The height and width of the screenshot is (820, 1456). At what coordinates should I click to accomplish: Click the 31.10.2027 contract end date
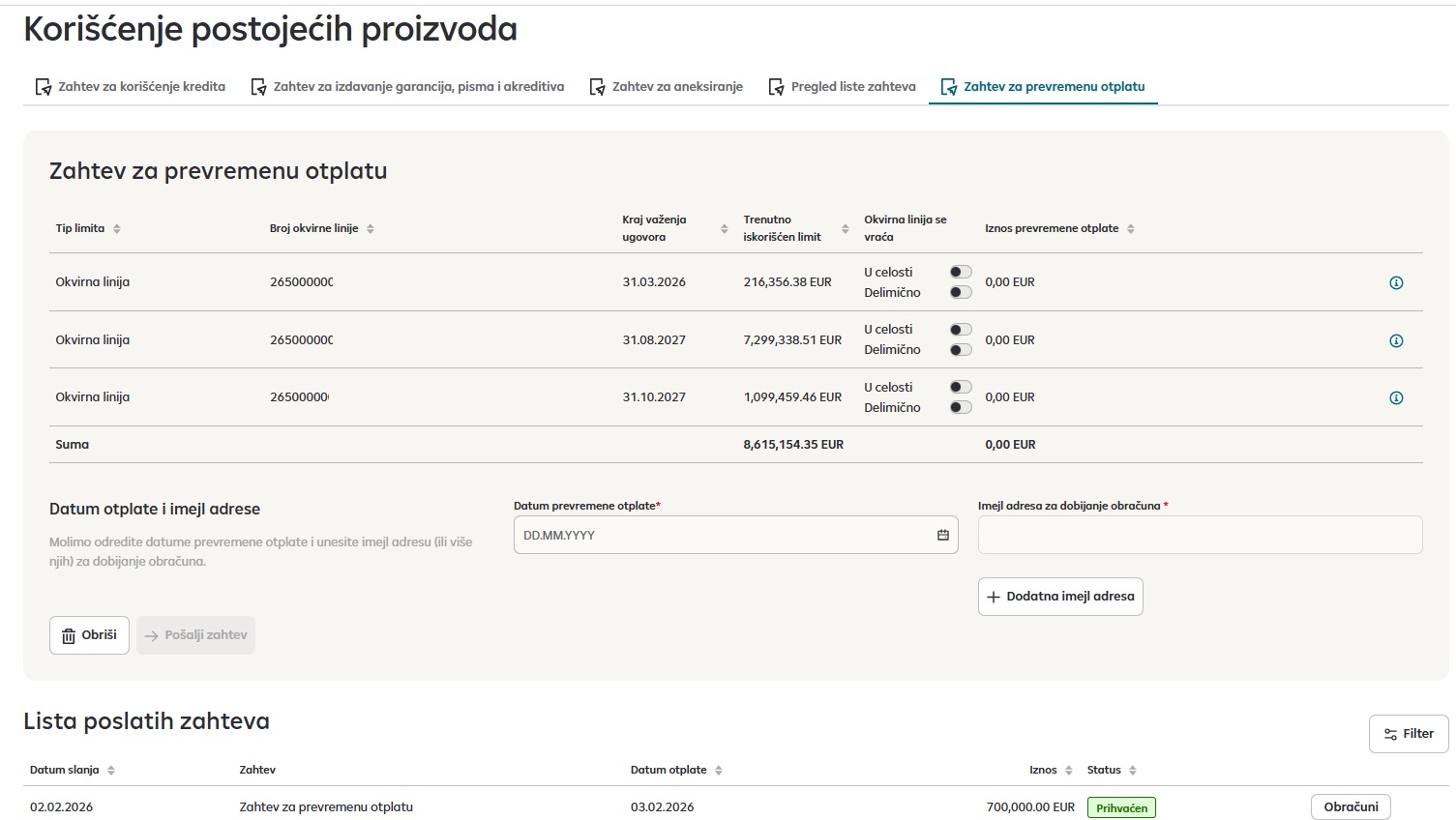[x=654, y=397]
